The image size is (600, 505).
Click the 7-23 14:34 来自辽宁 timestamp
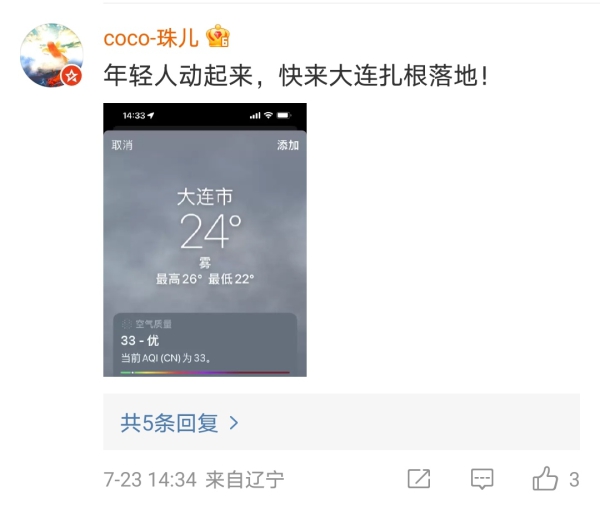point(194,479)
